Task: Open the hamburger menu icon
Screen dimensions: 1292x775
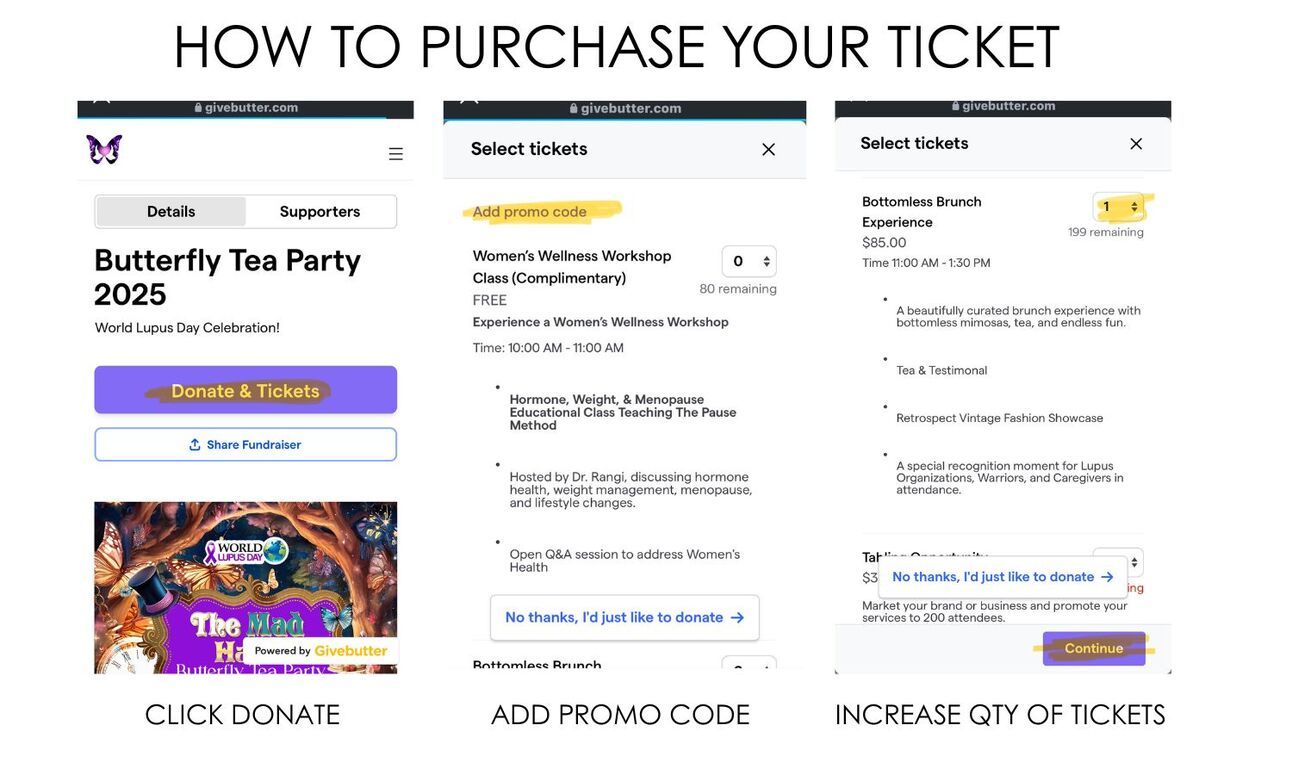Action: tap(396, 154)
